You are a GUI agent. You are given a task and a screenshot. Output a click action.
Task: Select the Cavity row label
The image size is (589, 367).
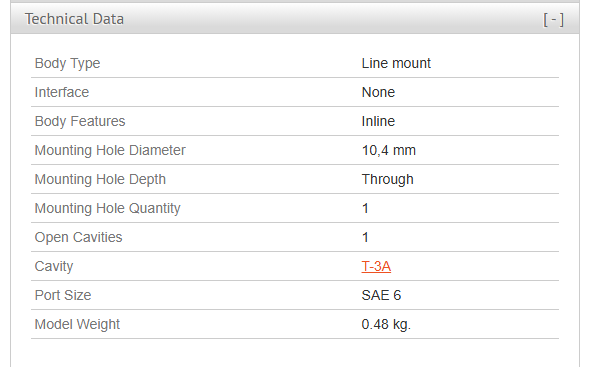click(54, 266)
